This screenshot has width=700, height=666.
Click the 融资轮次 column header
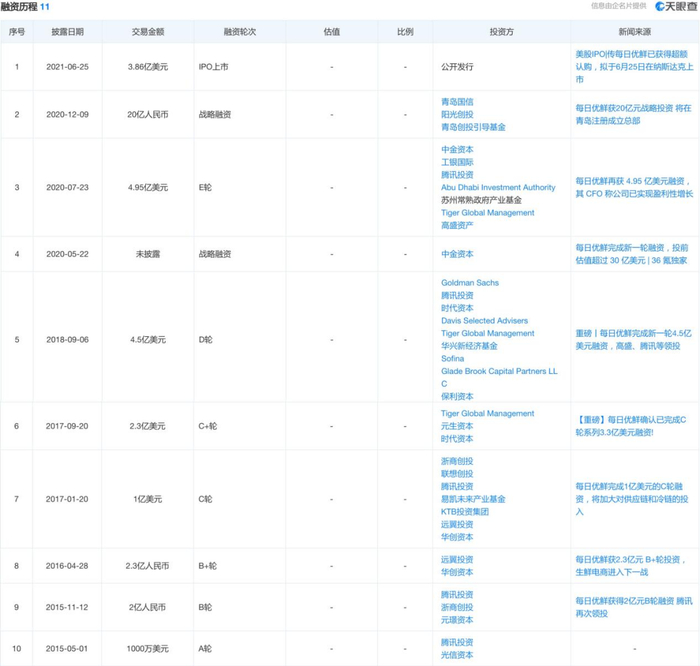pos(240,32)
